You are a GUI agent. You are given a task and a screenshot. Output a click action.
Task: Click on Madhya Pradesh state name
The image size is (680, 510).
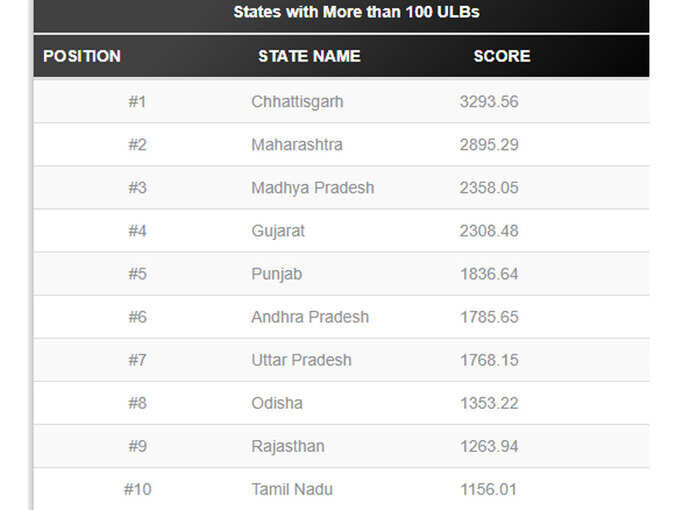[313, 188]
